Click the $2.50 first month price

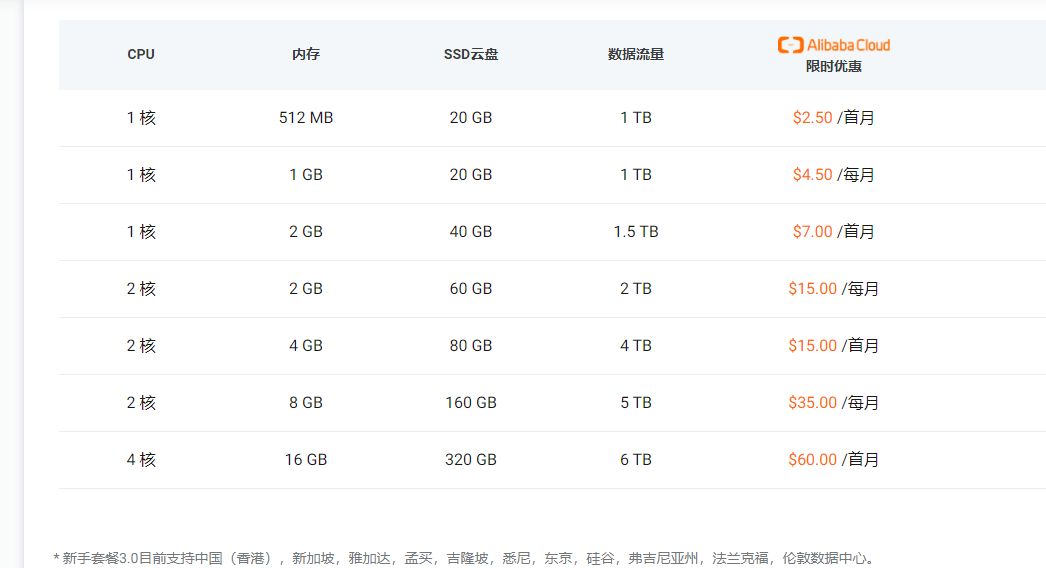[812, 118]
